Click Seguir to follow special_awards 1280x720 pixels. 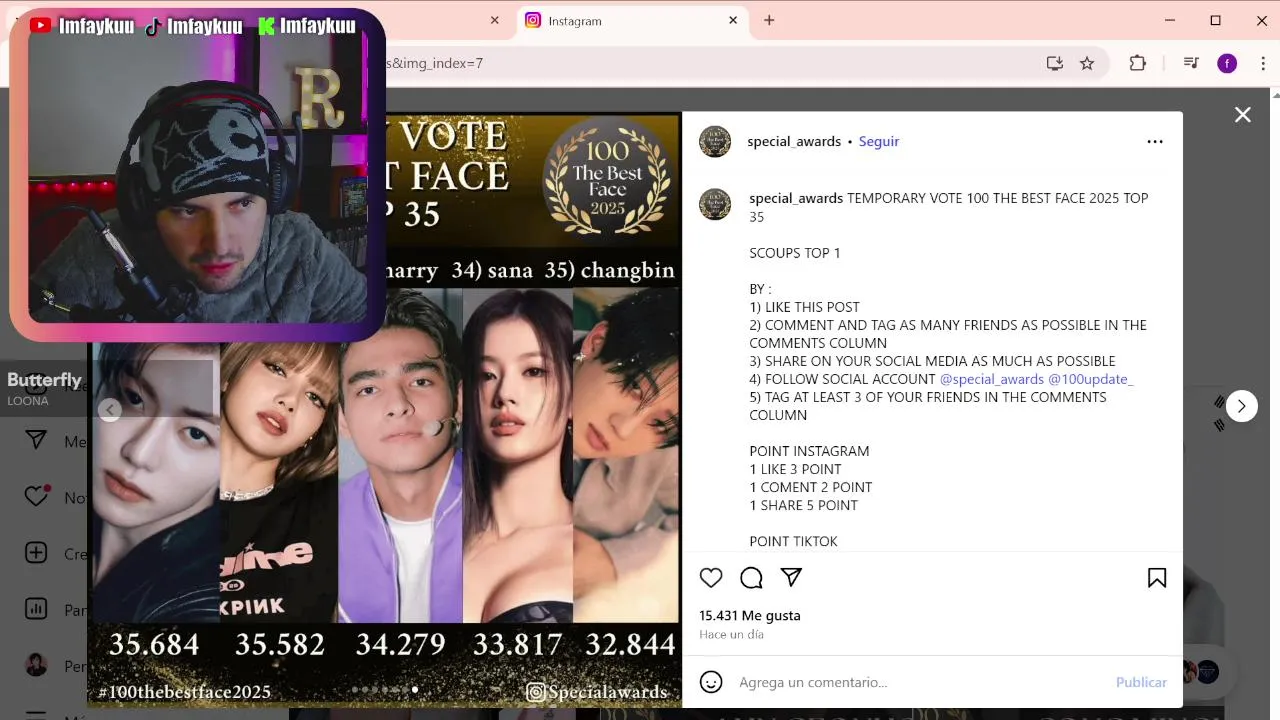(x=879, y=141)
